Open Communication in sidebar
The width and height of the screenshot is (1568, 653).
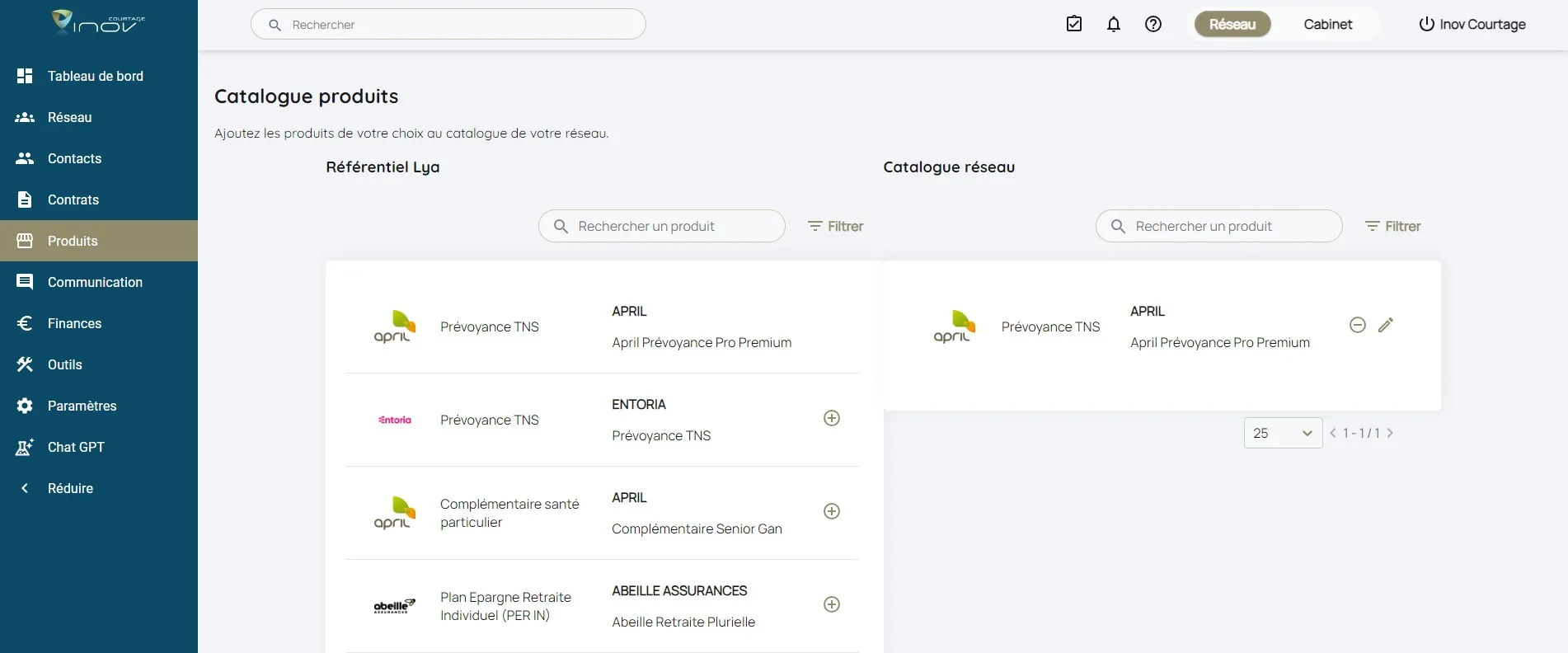tap(99, 282)
